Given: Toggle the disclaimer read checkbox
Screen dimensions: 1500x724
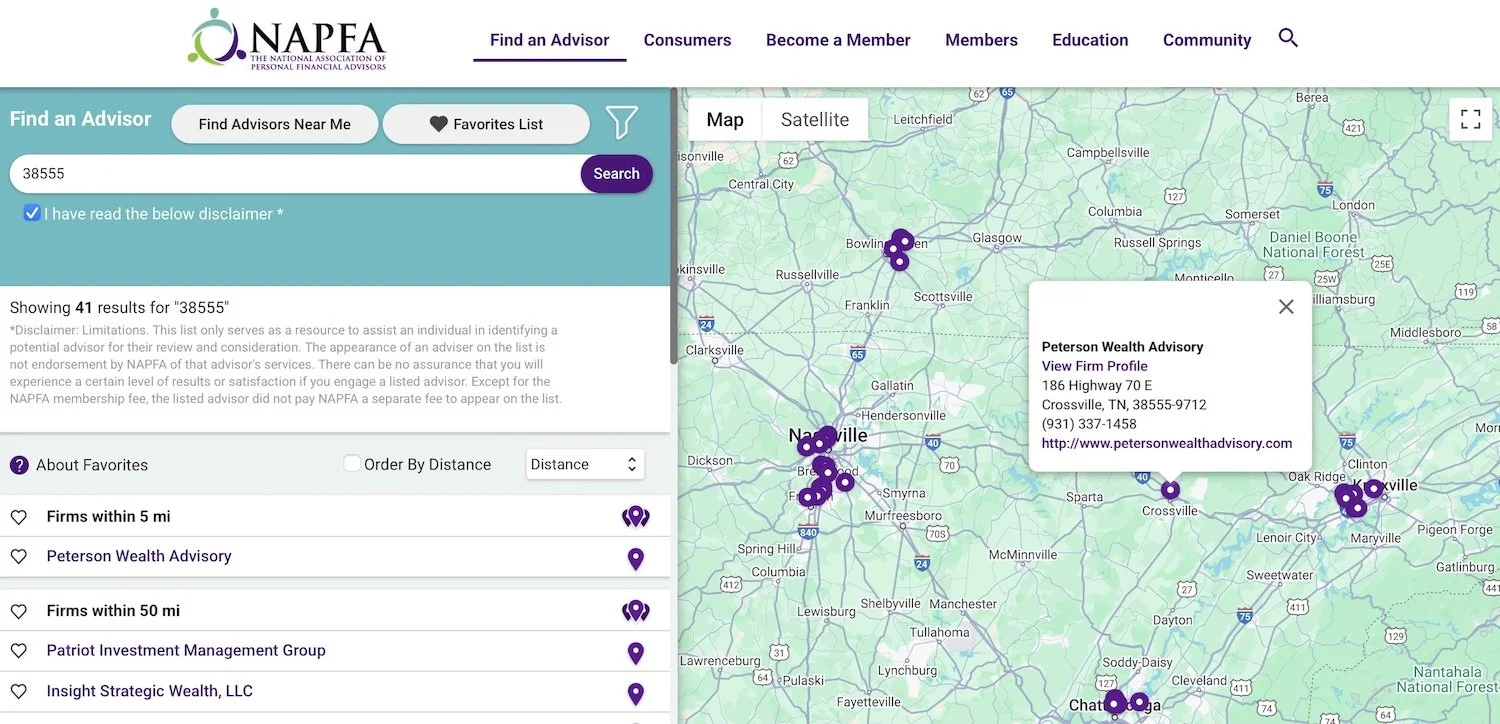Looking at the screenshot, I should (x=32, y=213).
